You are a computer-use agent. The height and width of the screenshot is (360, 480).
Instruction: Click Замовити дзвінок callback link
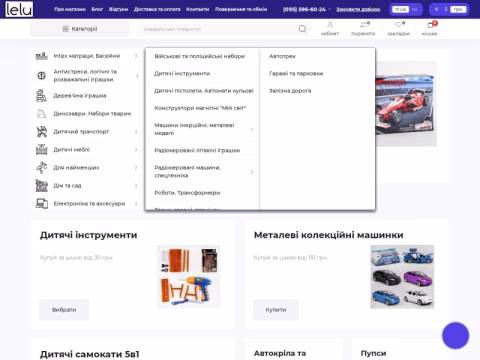(x=358, y=9)
